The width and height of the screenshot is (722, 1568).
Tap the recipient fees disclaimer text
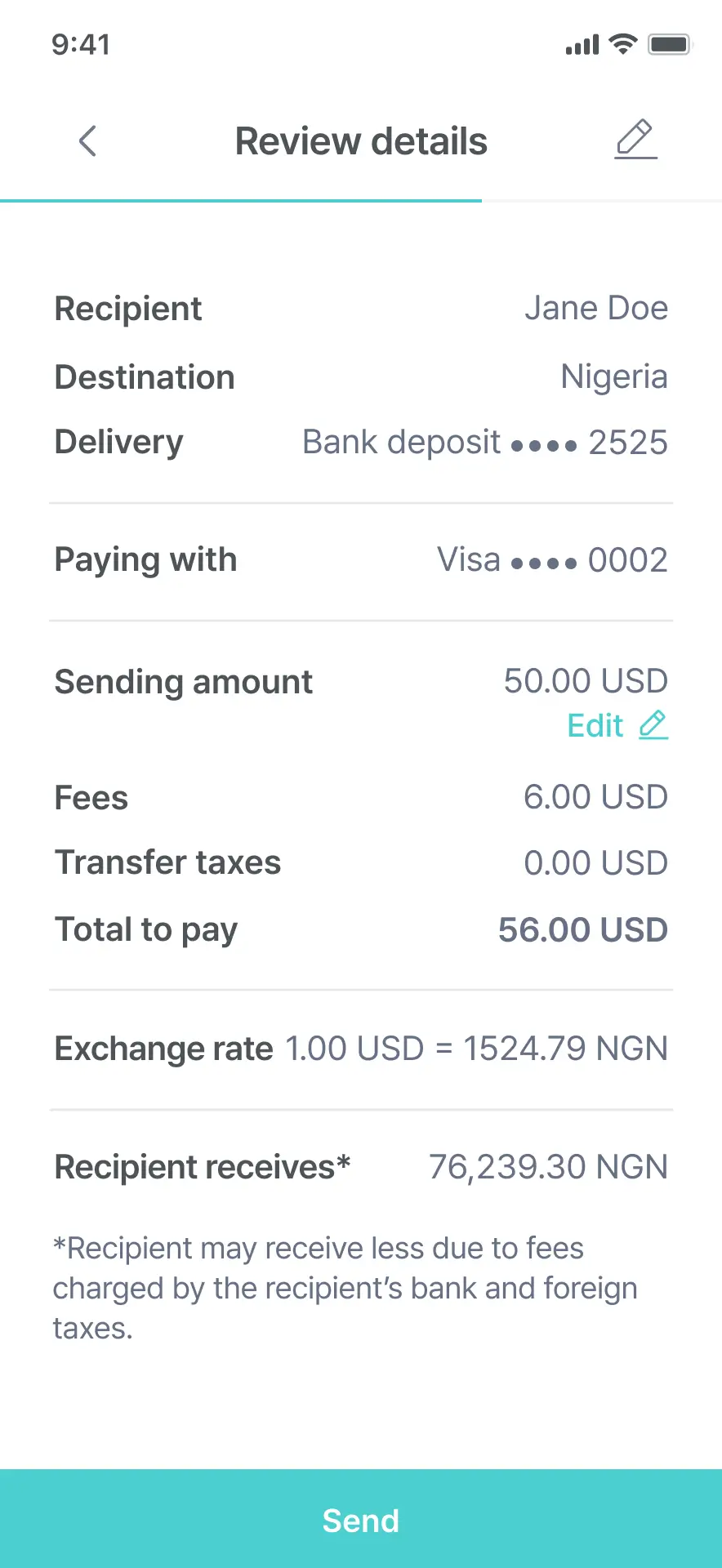coord(345,1288)
